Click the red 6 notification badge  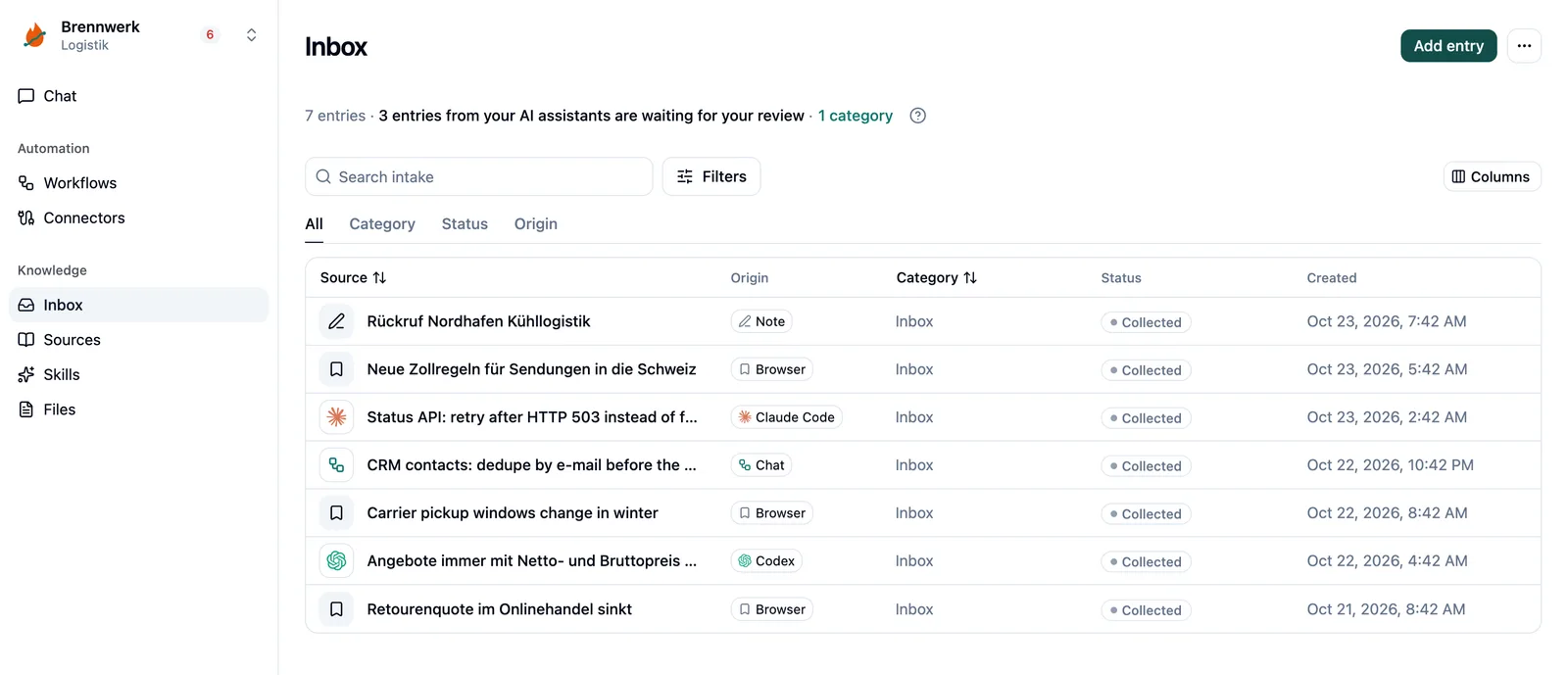click(210, 35)
